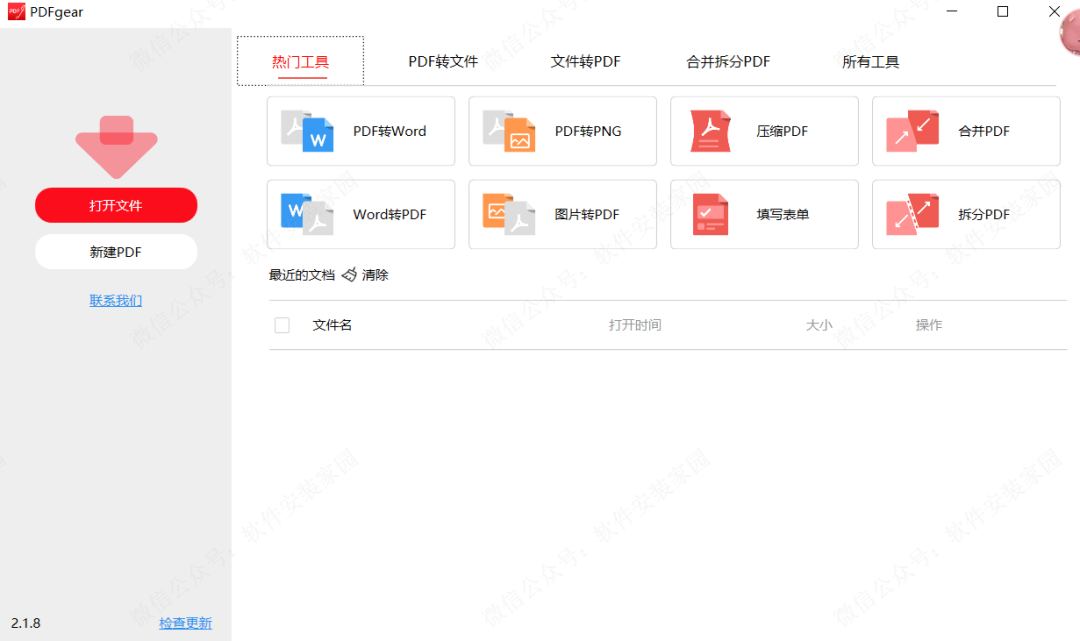Open the PDF转Word conversion tool
The height and width of the screenshot is (641, 1080).
360,131
